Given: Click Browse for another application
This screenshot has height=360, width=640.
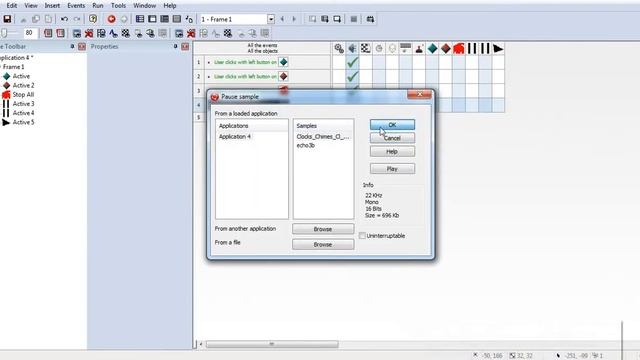Looking at the screenshot, I should click(323, 229).
